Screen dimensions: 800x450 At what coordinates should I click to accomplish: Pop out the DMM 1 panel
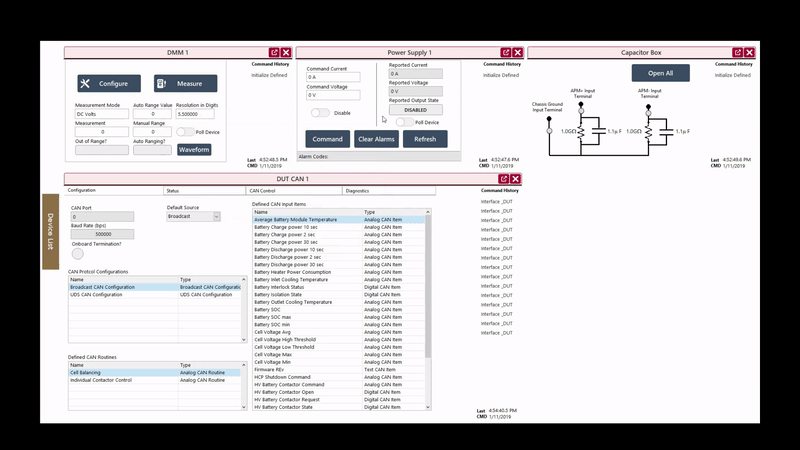274,53
